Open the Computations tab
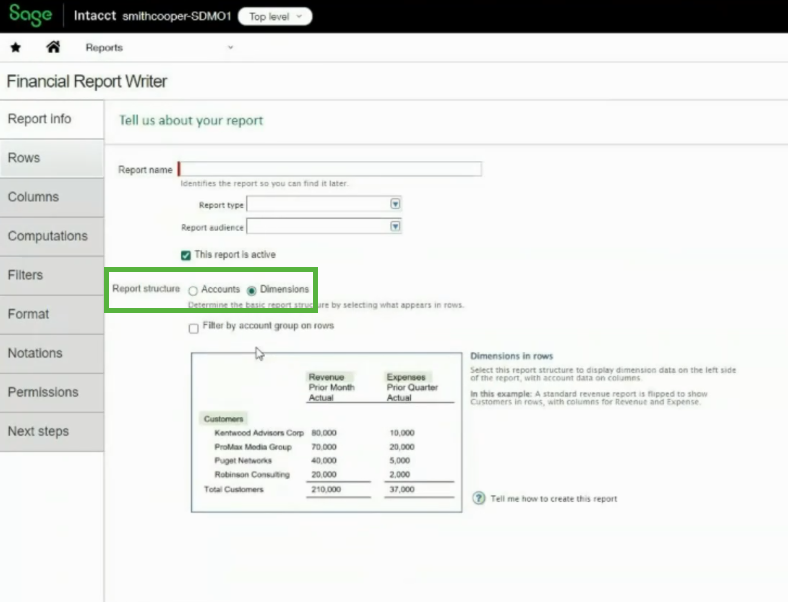Screen dimensions: 788x602 click(52, 236)
